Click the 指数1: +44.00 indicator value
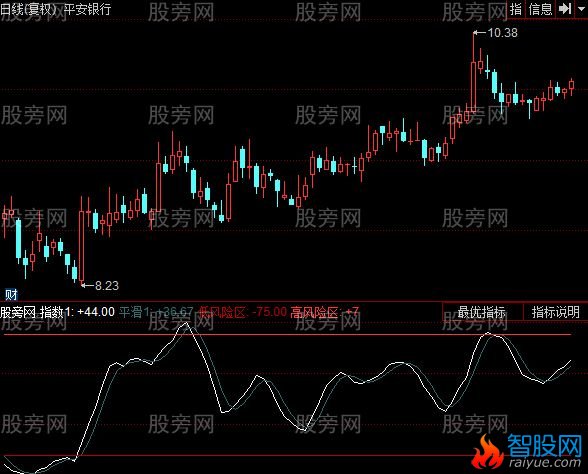 [x=77, y=312]
